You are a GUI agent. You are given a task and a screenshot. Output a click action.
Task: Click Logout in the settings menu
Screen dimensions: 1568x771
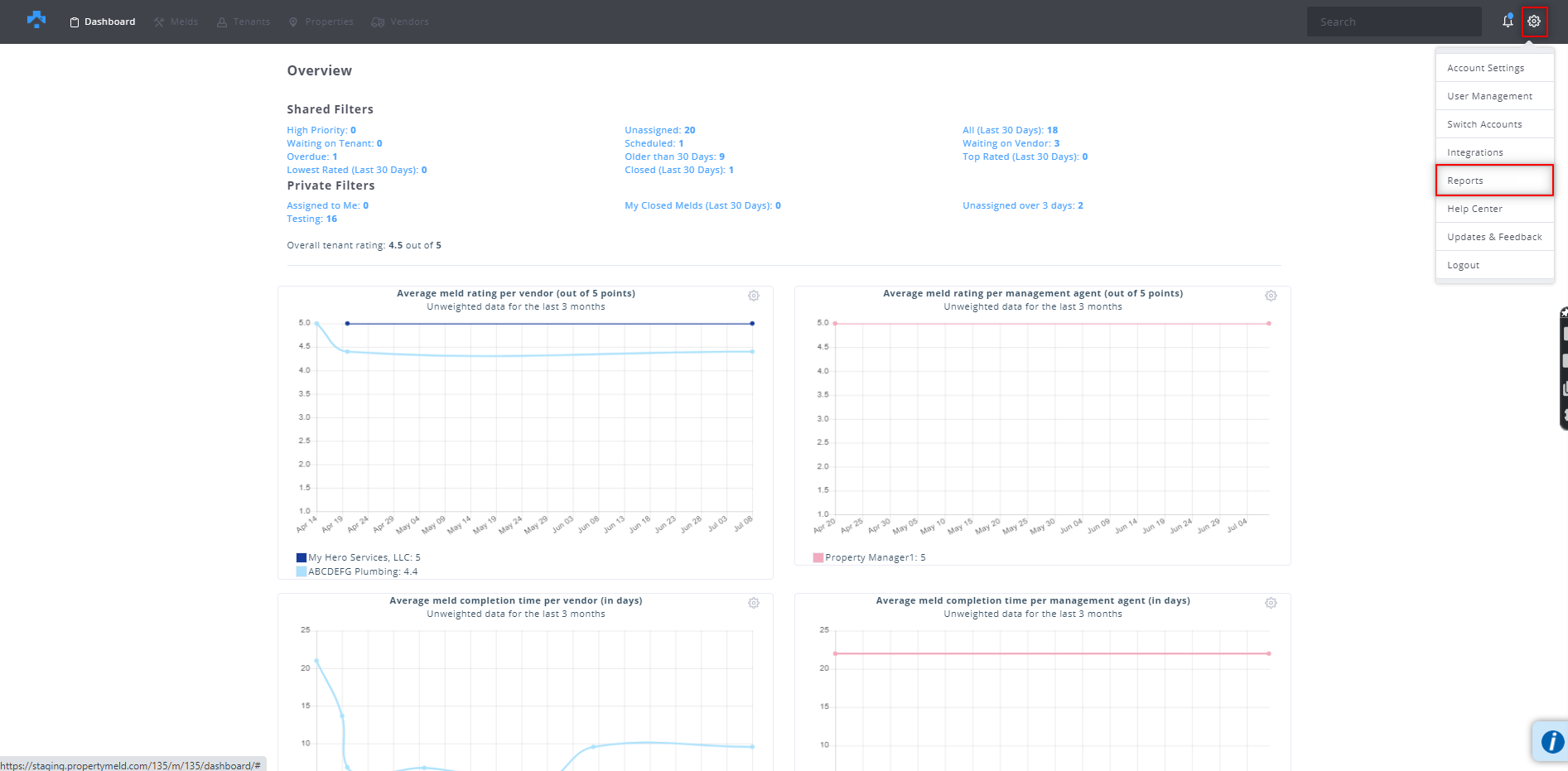click(1463, 265)
